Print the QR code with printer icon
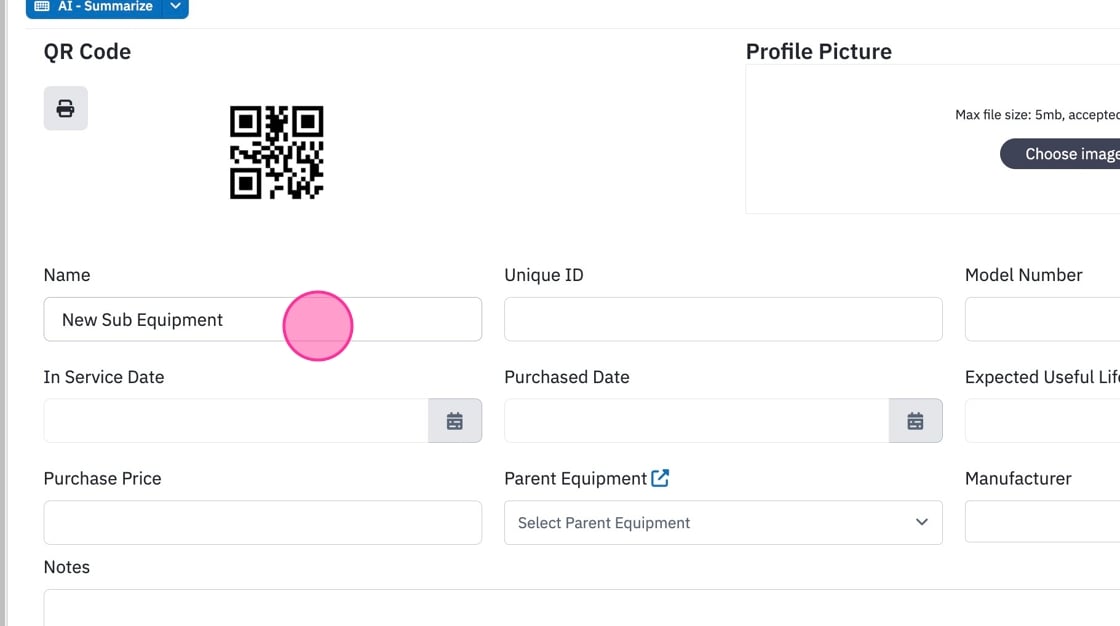The height and width of the screenshot is (626, 1120). (x=66, y=109)
